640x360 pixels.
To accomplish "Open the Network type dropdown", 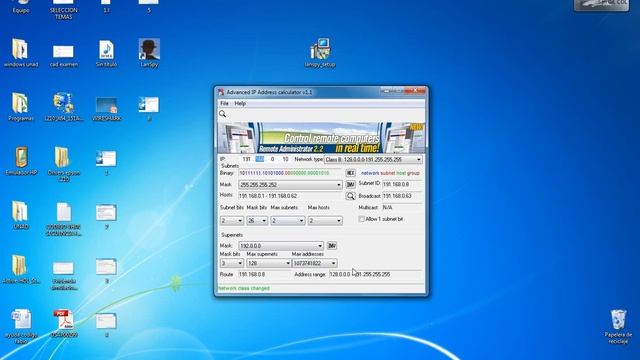I will 373,160.
